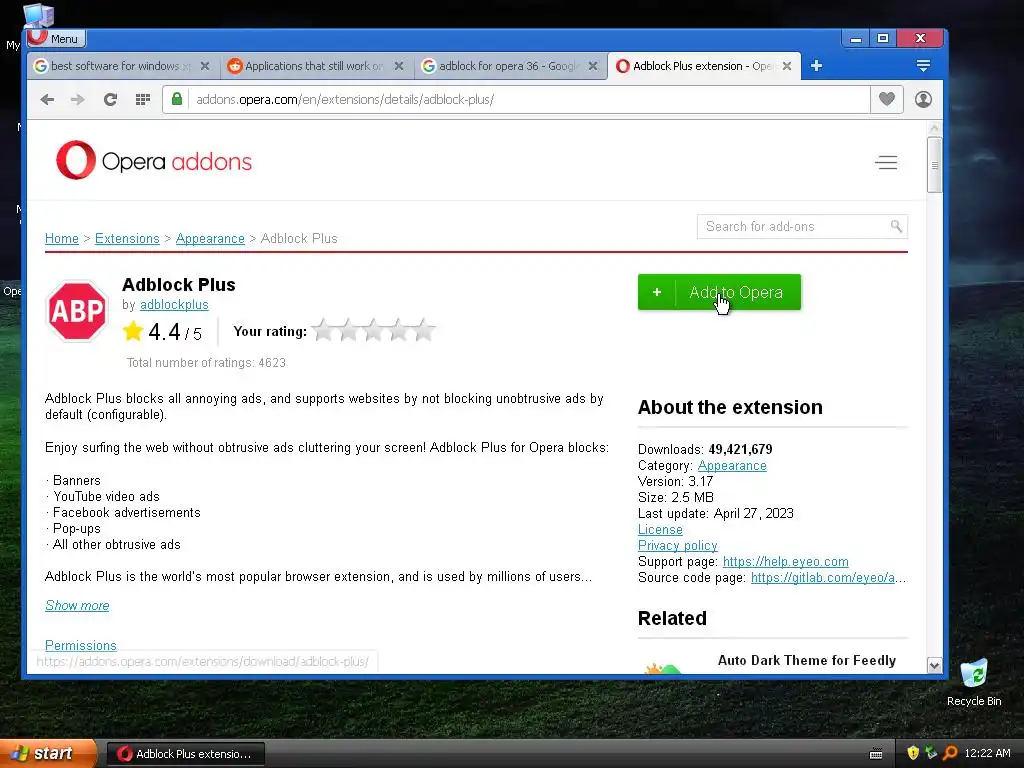
Task: Click the green padlock security icon
Action: [176, 99]
